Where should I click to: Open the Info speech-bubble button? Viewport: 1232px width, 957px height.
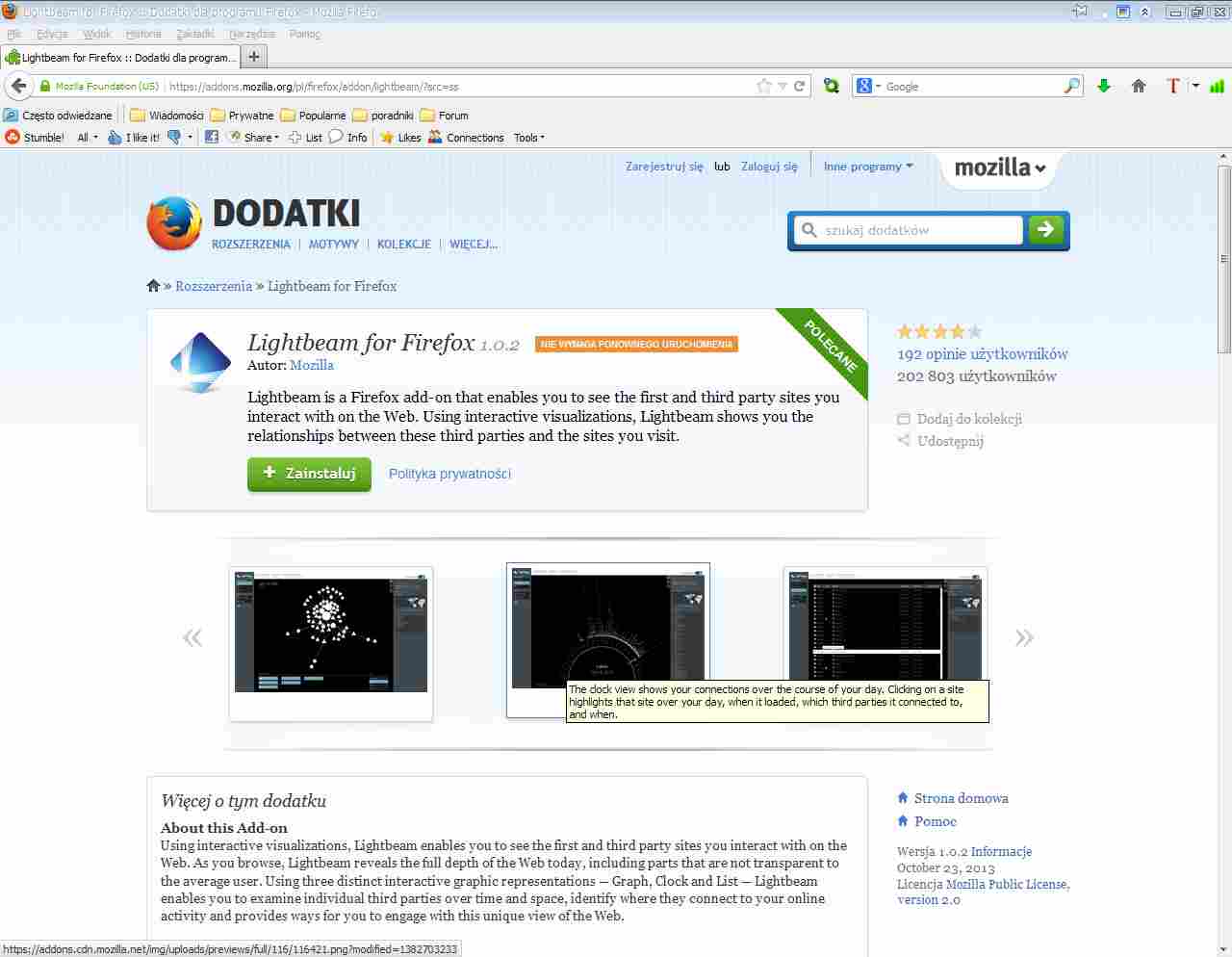point(347,138)
